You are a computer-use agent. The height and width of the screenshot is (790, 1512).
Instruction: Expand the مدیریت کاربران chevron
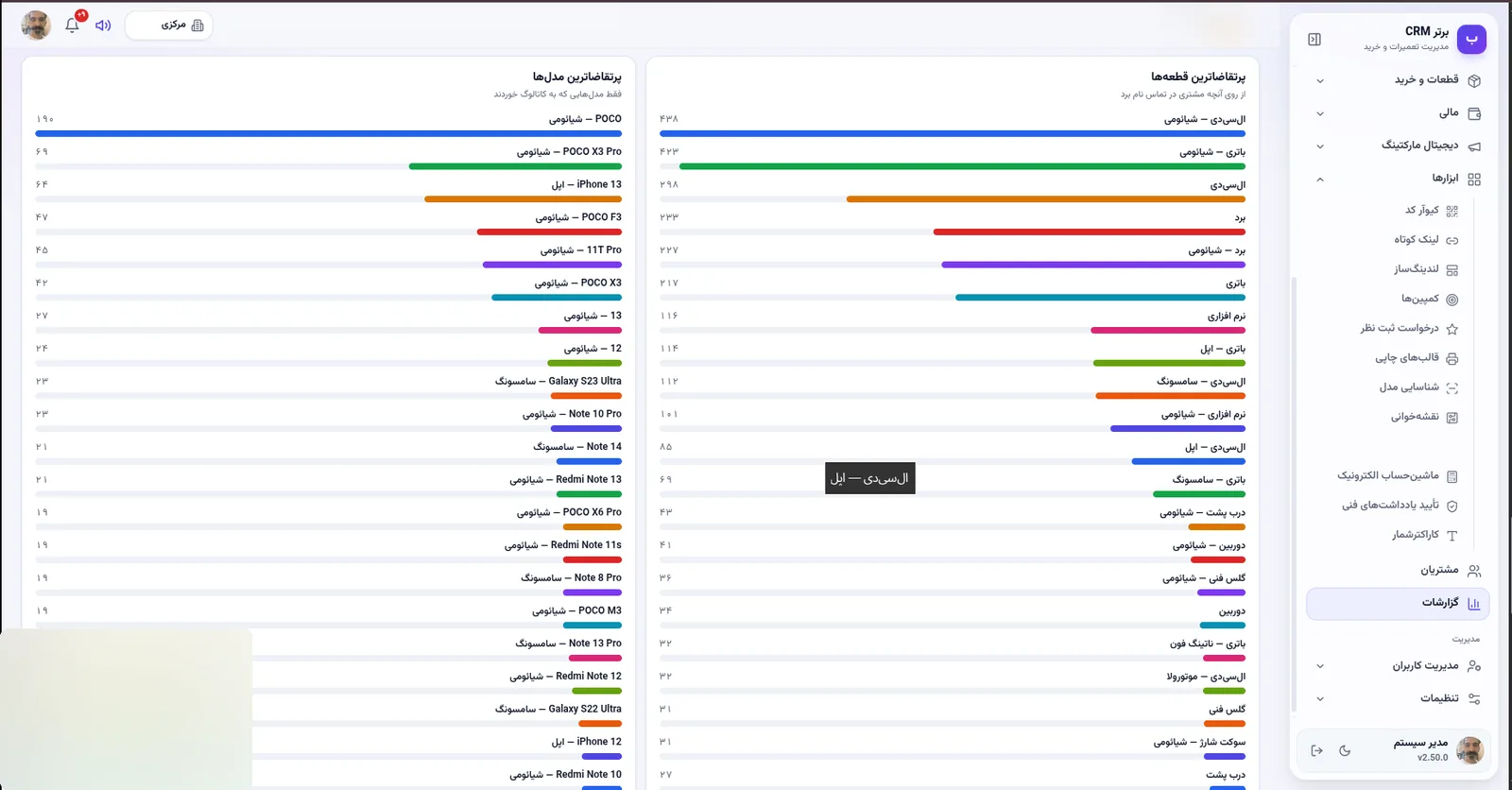(x=1320, y=666)
